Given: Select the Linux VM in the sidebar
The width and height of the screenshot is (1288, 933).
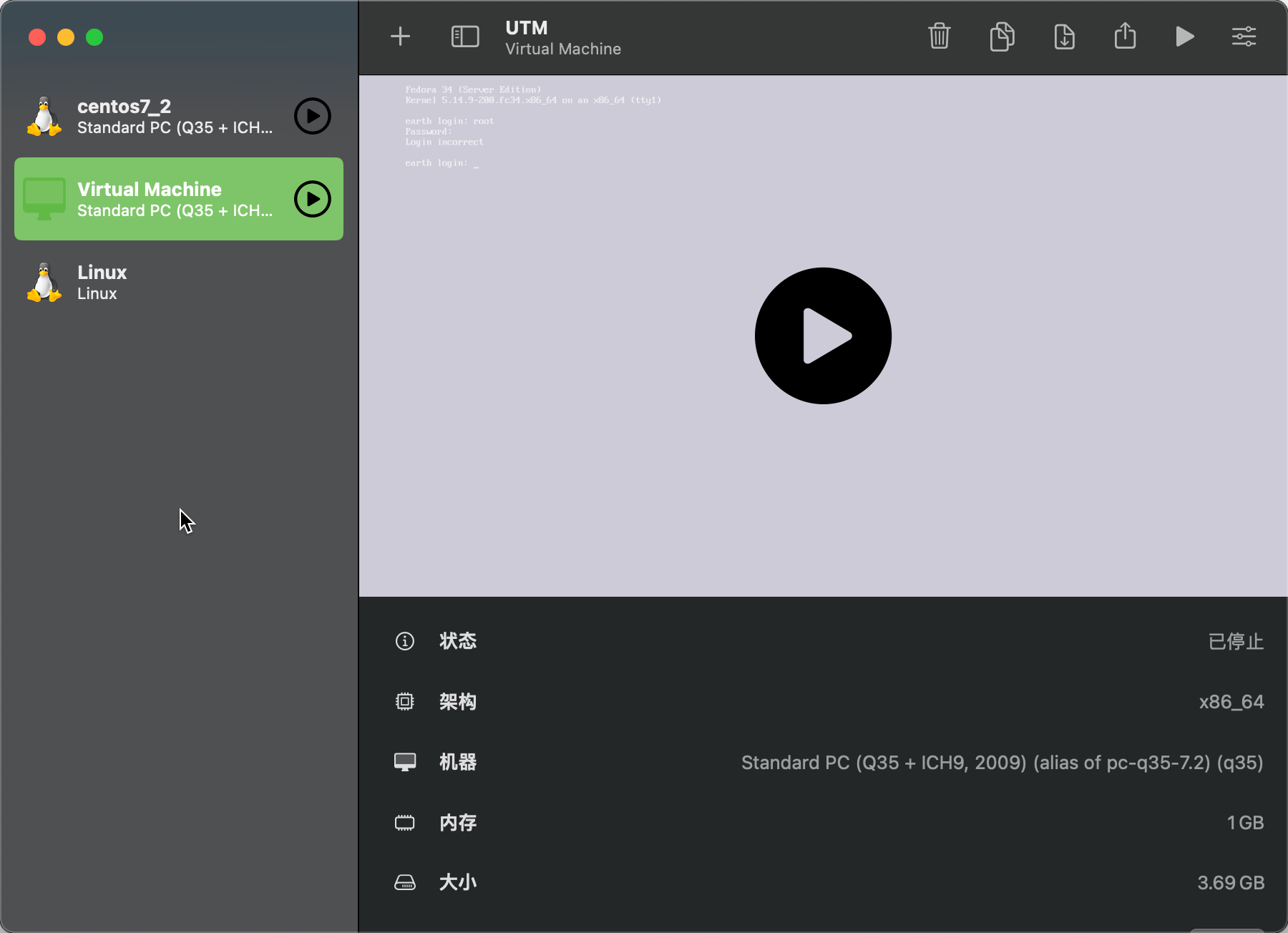Looking at the screenshot, I should (x=179, y=282).
